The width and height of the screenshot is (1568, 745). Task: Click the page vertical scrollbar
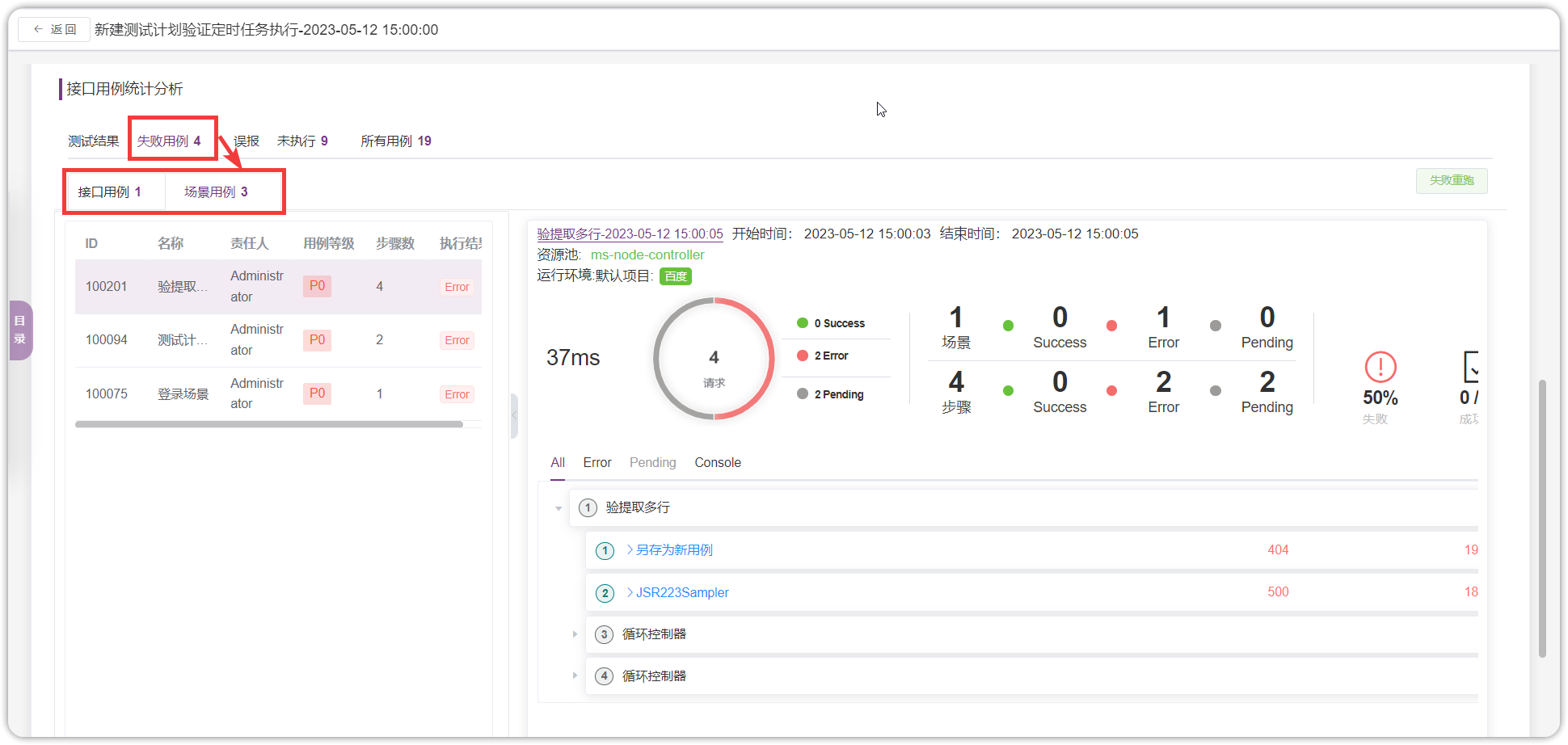(1542, 518)
